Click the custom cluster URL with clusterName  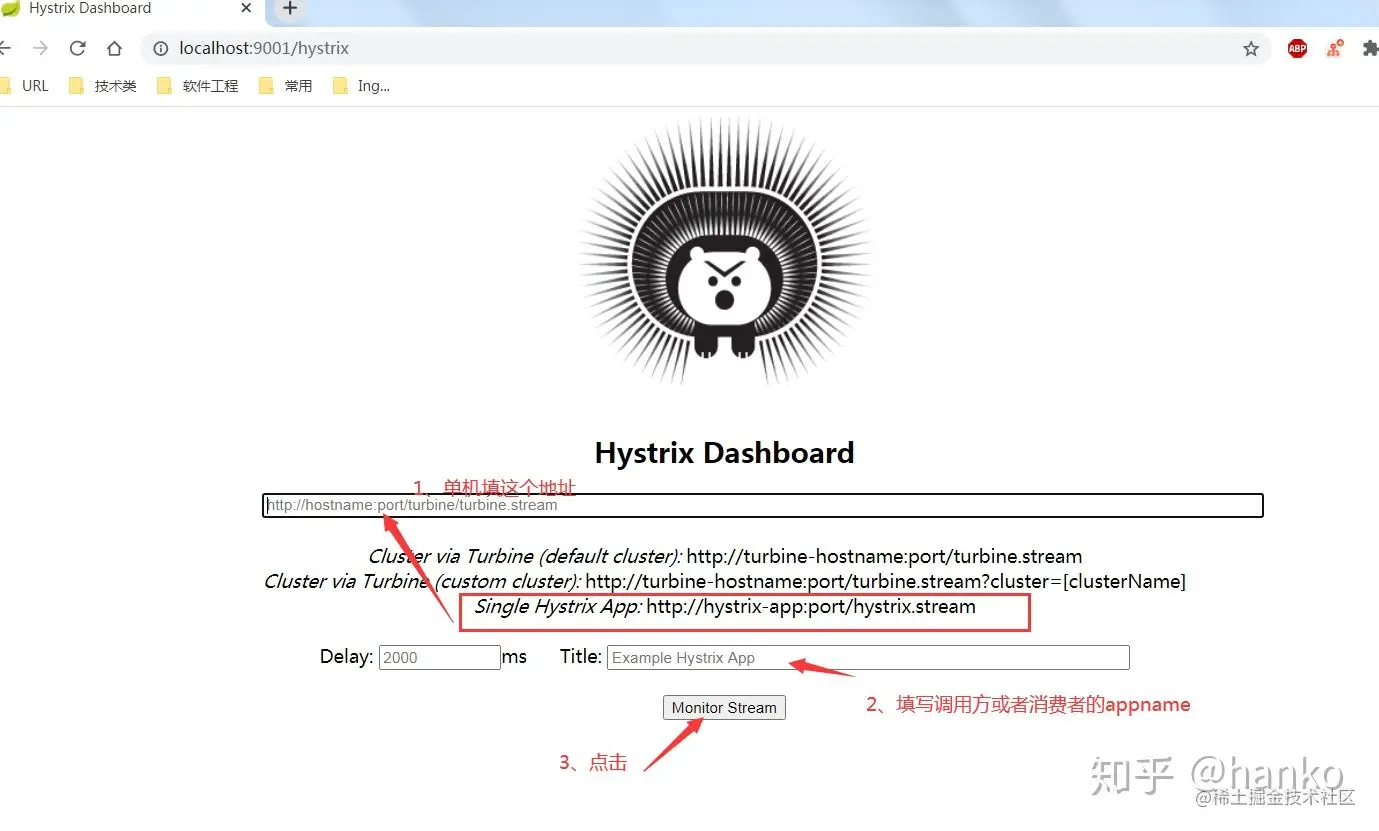coord(885,581)
